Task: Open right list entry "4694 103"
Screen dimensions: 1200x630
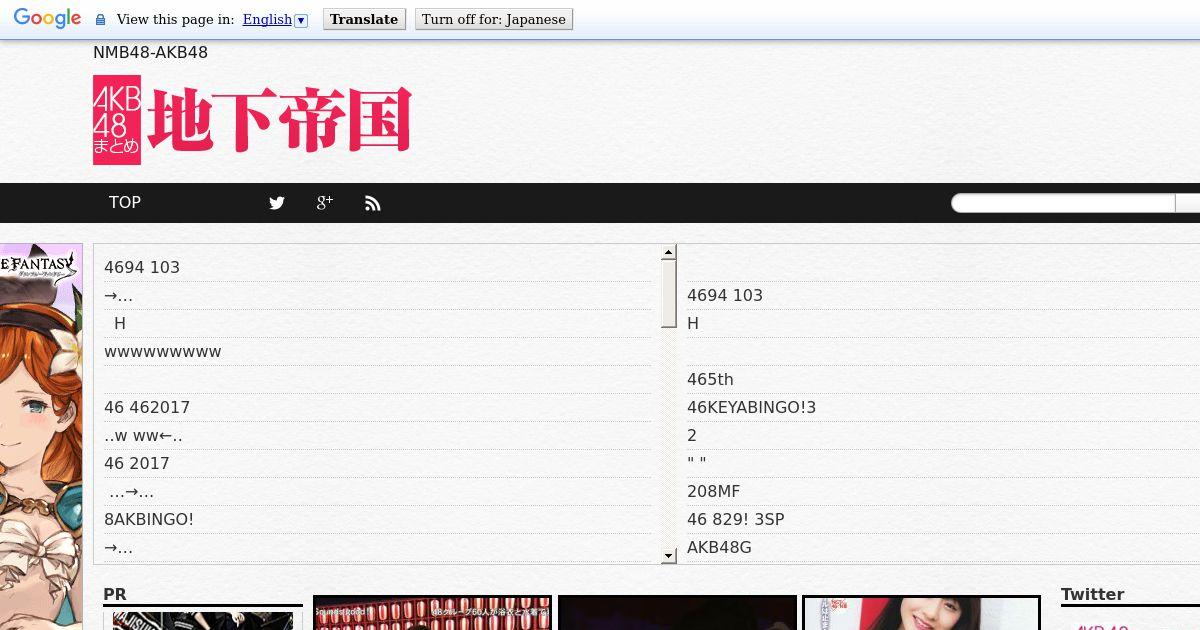Action: tap(725, 295)
